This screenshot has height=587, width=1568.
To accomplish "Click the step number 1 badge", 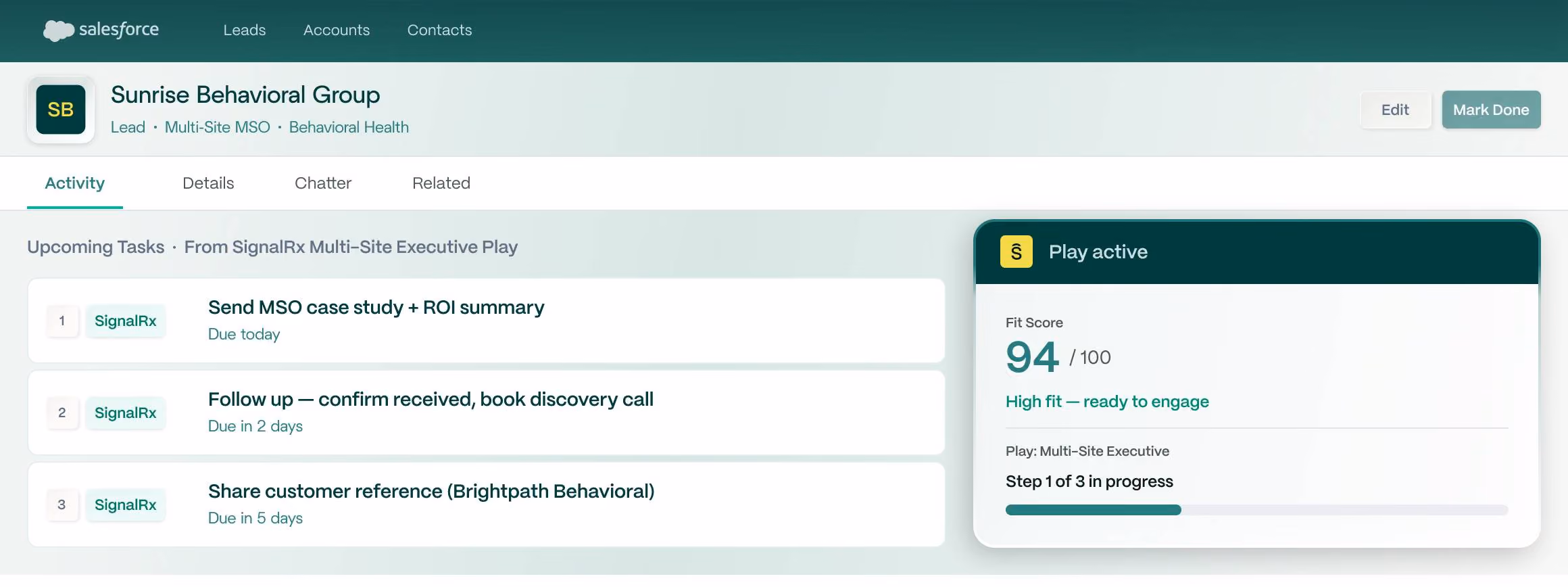I will pos(62,321).
